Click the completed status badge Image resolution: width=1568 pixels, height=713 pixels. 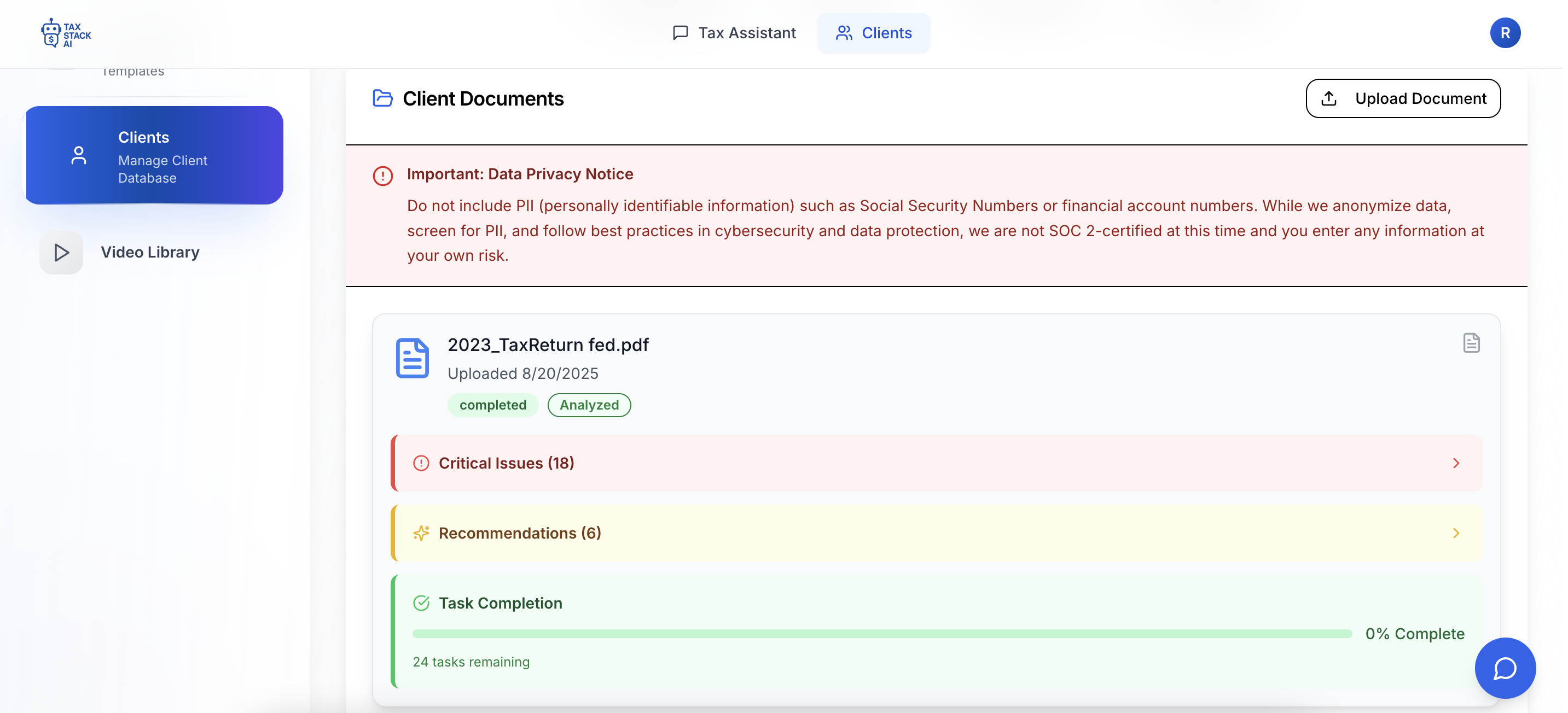pos(492,405)
